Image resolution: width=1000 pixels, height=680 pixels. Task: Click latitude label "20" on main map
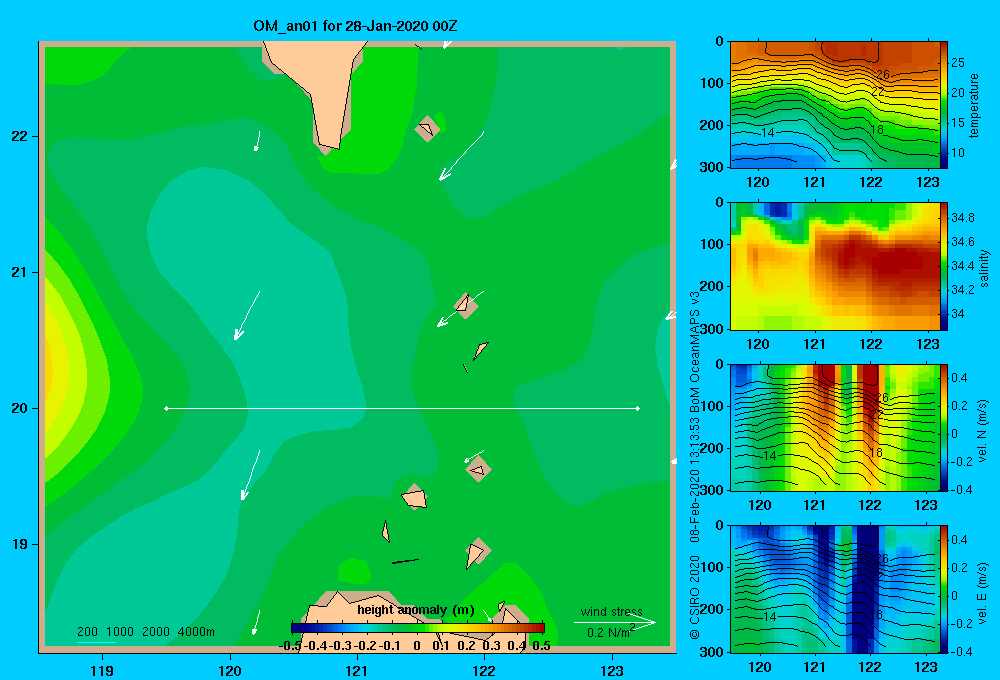click(x=20, y=408)
